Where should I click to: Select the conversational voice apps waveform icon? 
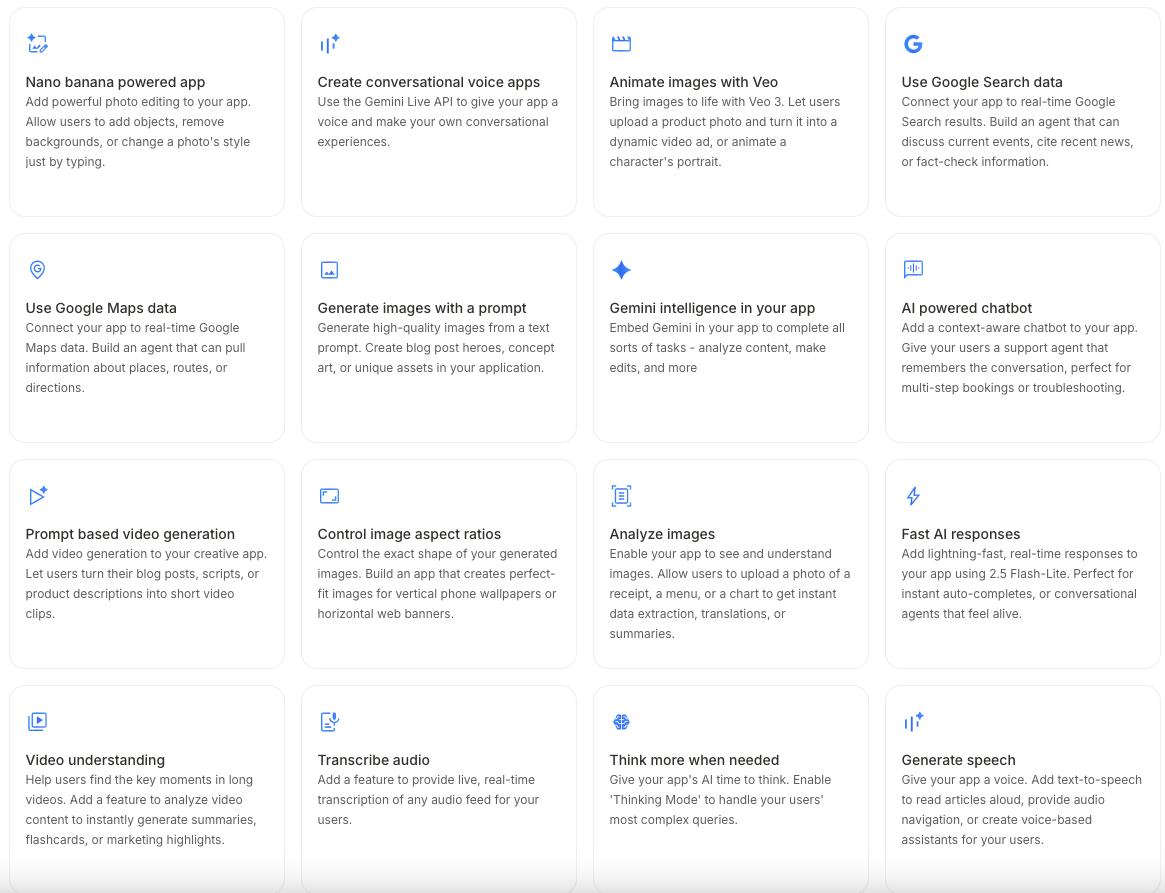point(329,44)
